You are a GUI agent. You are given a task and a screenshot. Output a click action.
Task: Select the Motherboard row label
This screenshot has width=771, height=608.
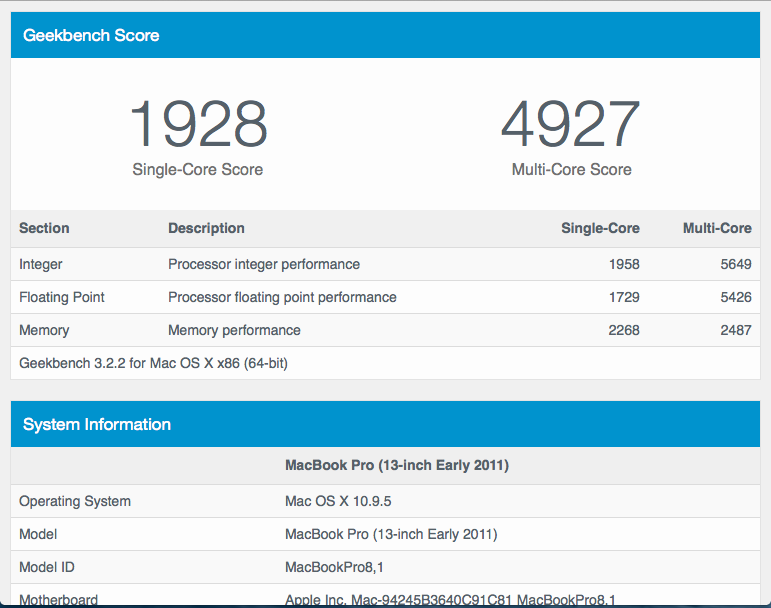(x=59, y=600)
